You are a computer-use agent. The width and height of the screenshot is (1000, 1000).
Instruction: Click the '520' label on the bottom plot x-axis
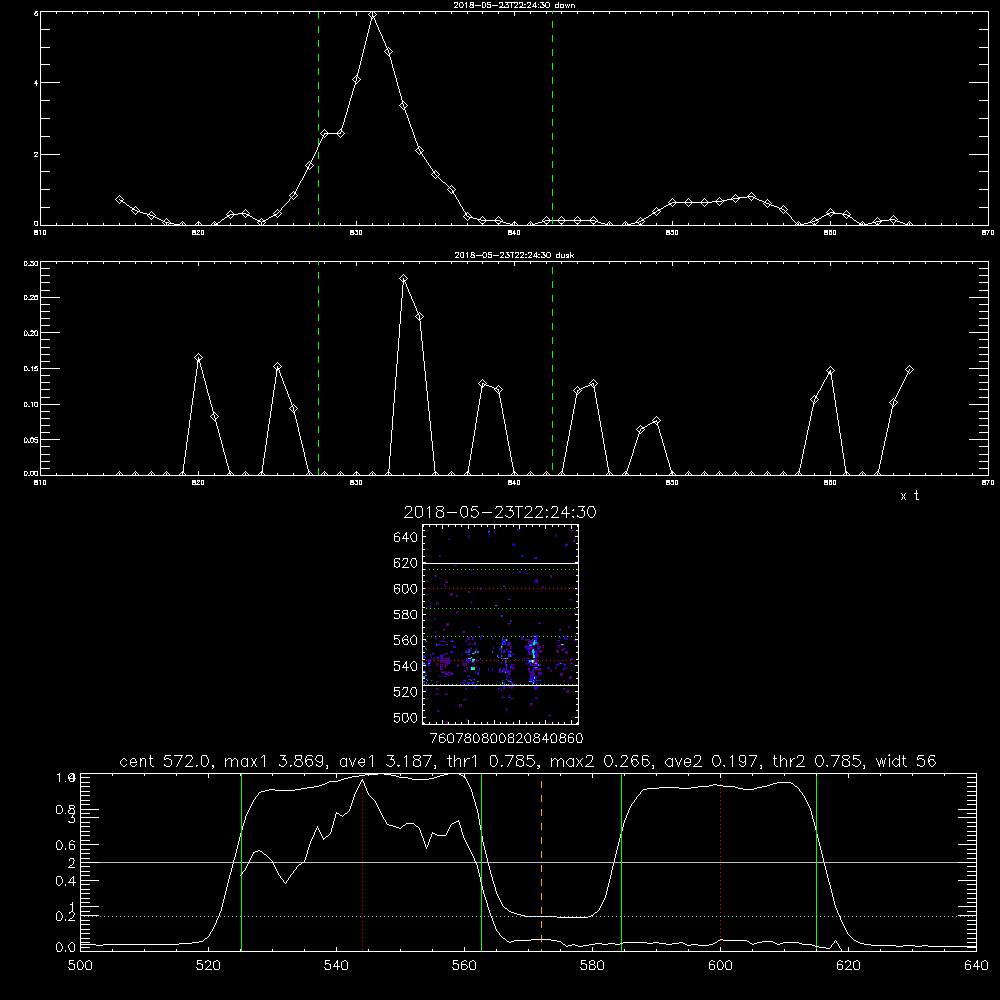tap(209, 966)
